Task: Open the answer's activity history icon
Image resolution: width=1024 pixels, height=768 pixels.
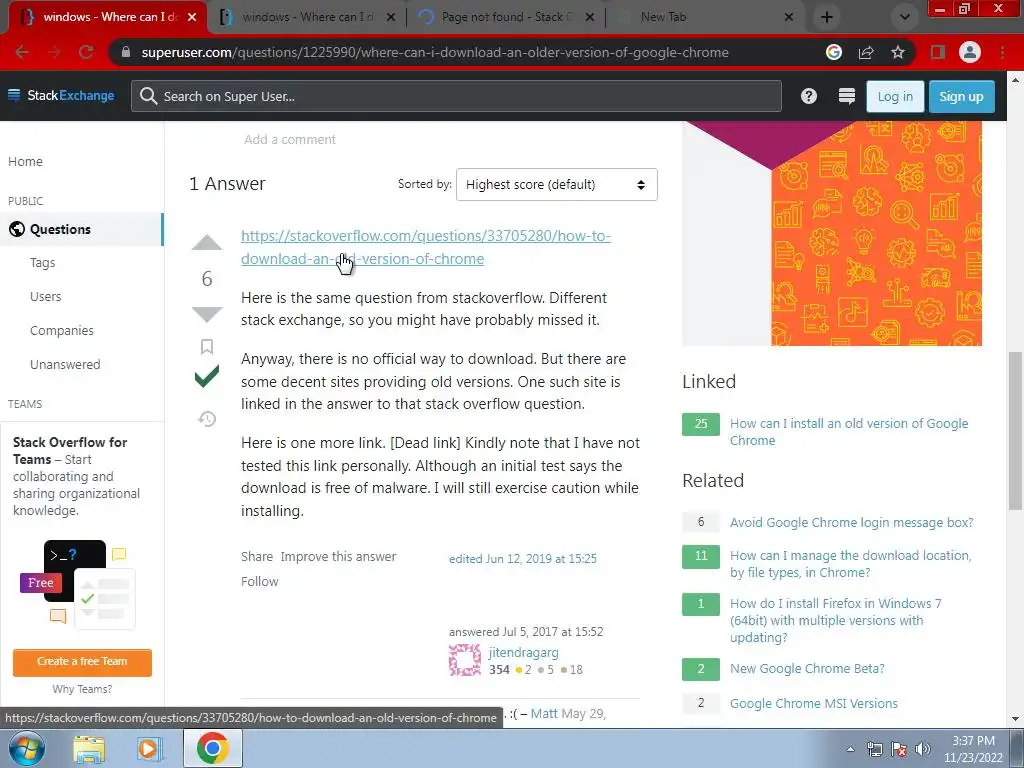Action: pos(207,419)
